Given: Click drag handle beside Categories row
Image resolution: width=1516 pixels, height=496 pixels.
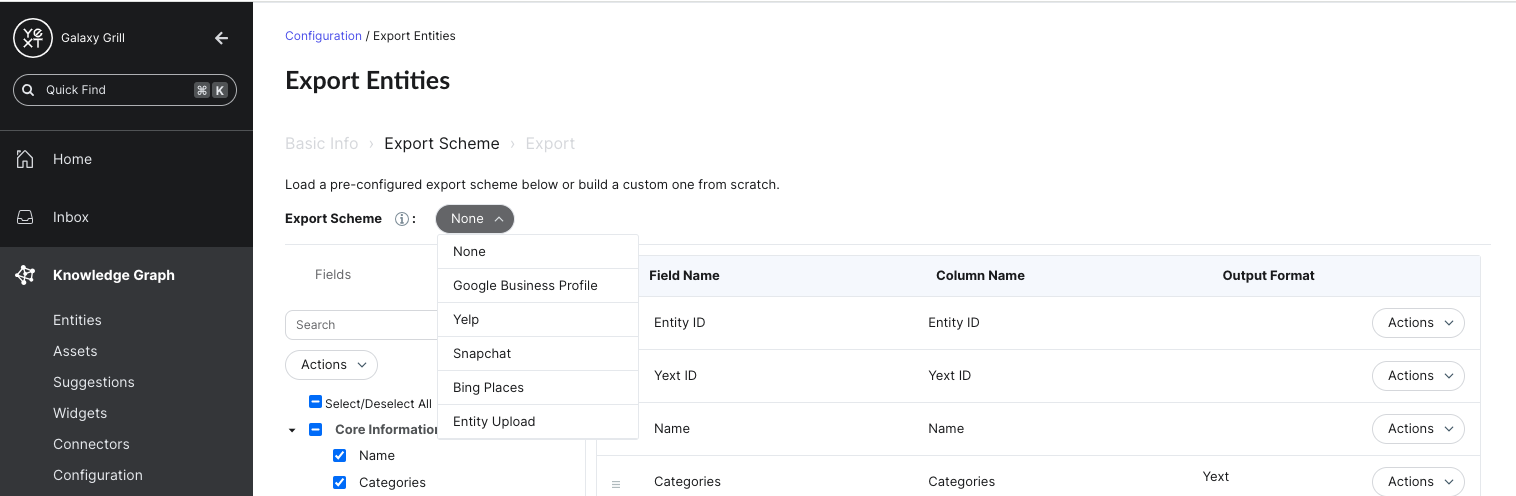Looking at the screenshot, I should click(x=616, y=484).
